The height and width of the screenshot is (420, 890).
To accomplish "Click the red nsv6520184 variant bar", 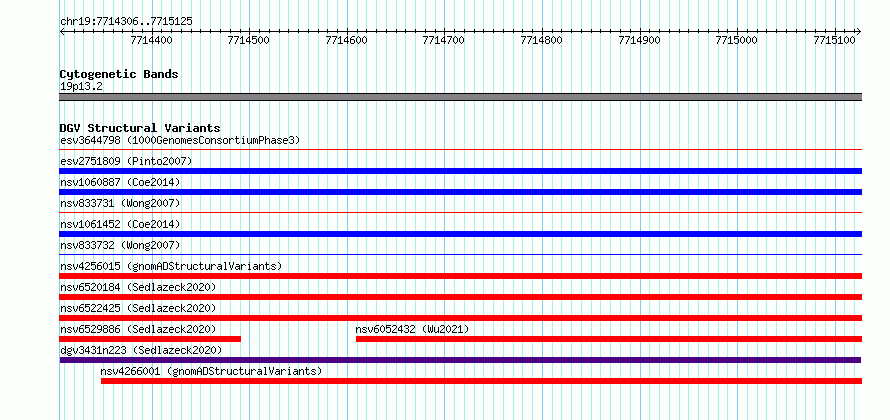I will point(460,297).
